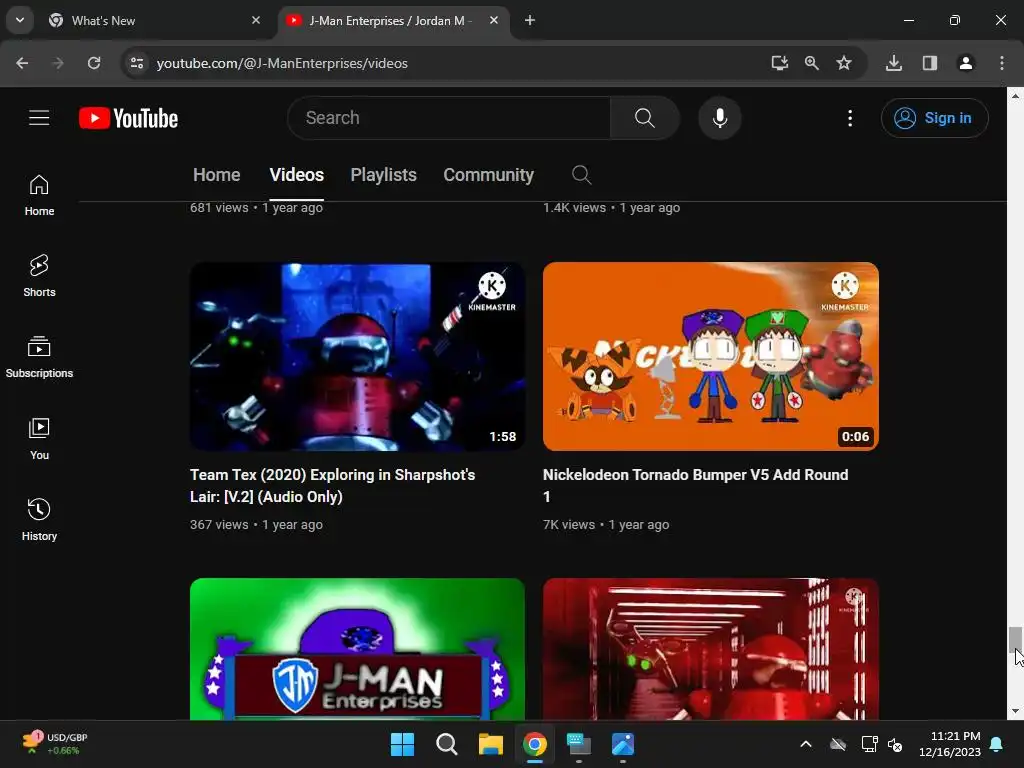Image resolution: width=1024 pixels, height=768 pixels.
Task: Open Chrome profile icon
Action: [x=966, y=63]
